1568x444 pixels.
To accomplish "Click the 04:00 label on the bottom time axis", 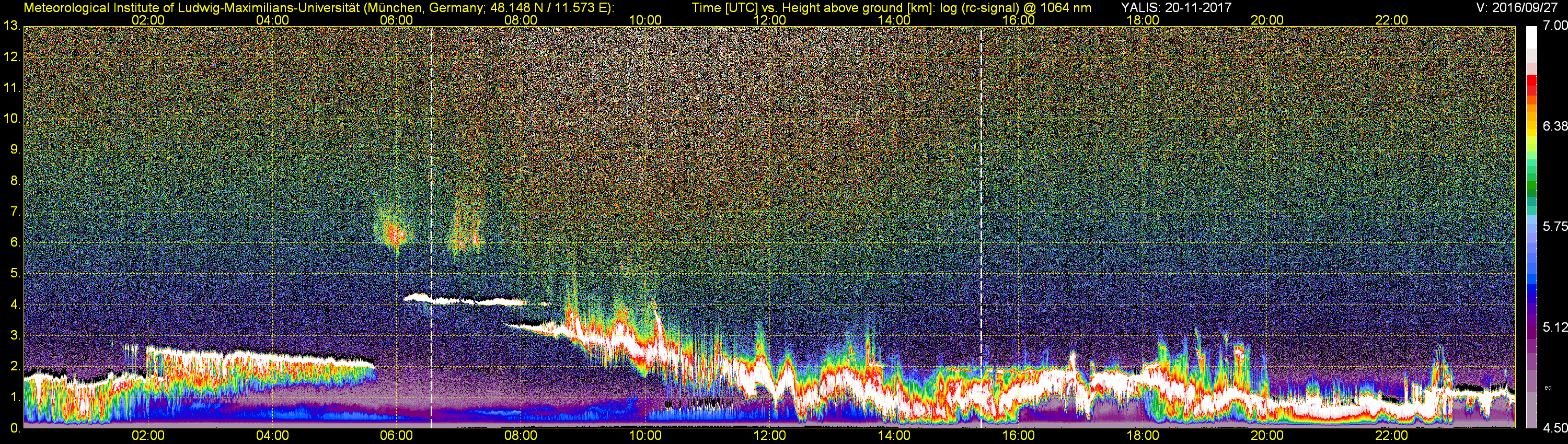I will click(x=272, y=436).
